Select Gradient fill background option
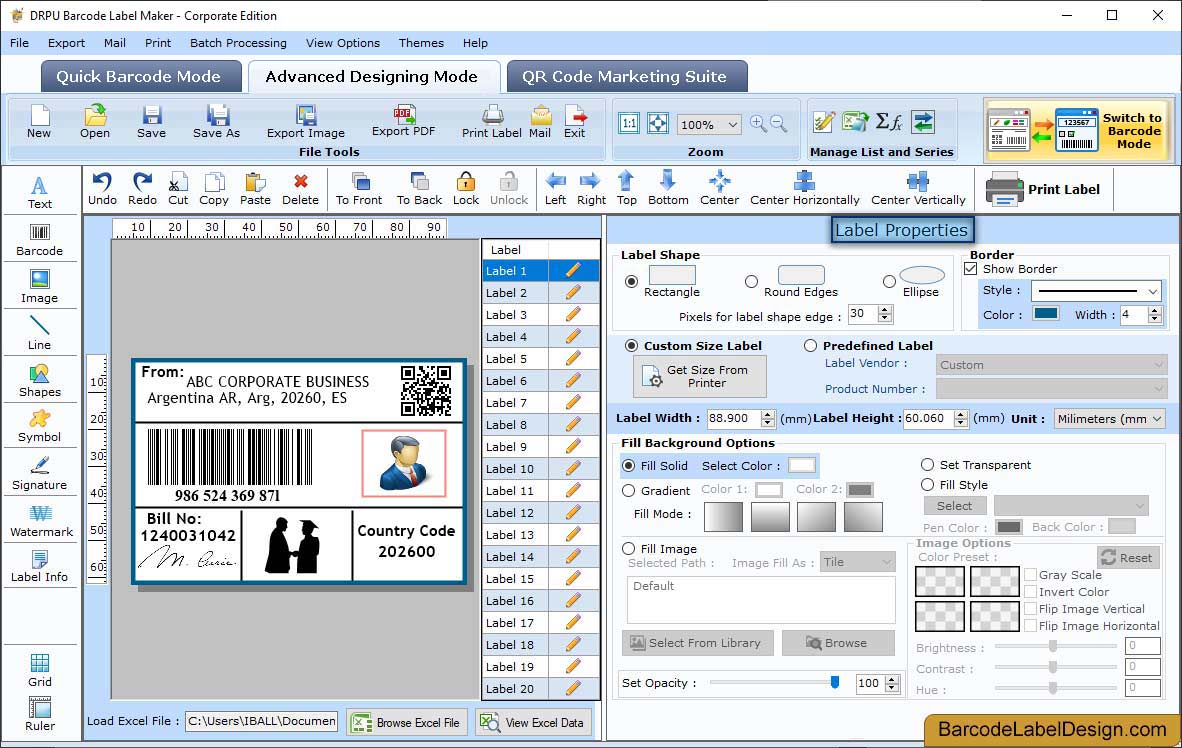The width and height of the screenshot is (1182, 748). [629, 490]
